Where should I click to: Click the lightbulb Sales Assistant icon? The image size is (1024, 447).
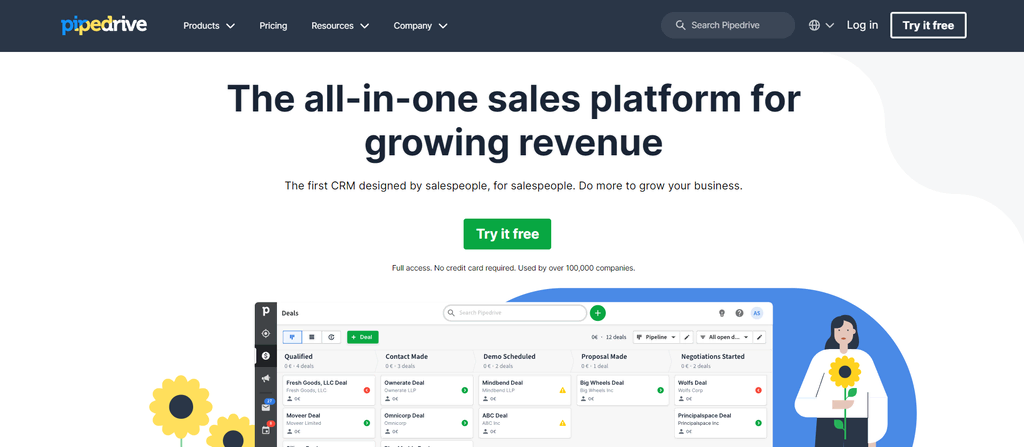click(x=722, y=313)
